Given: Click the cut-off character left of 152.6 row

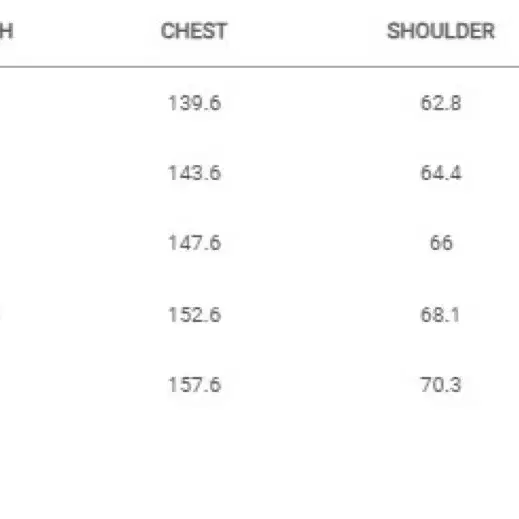Looking at the screenshot, I should pyautogui.click(x=1, y=315).
